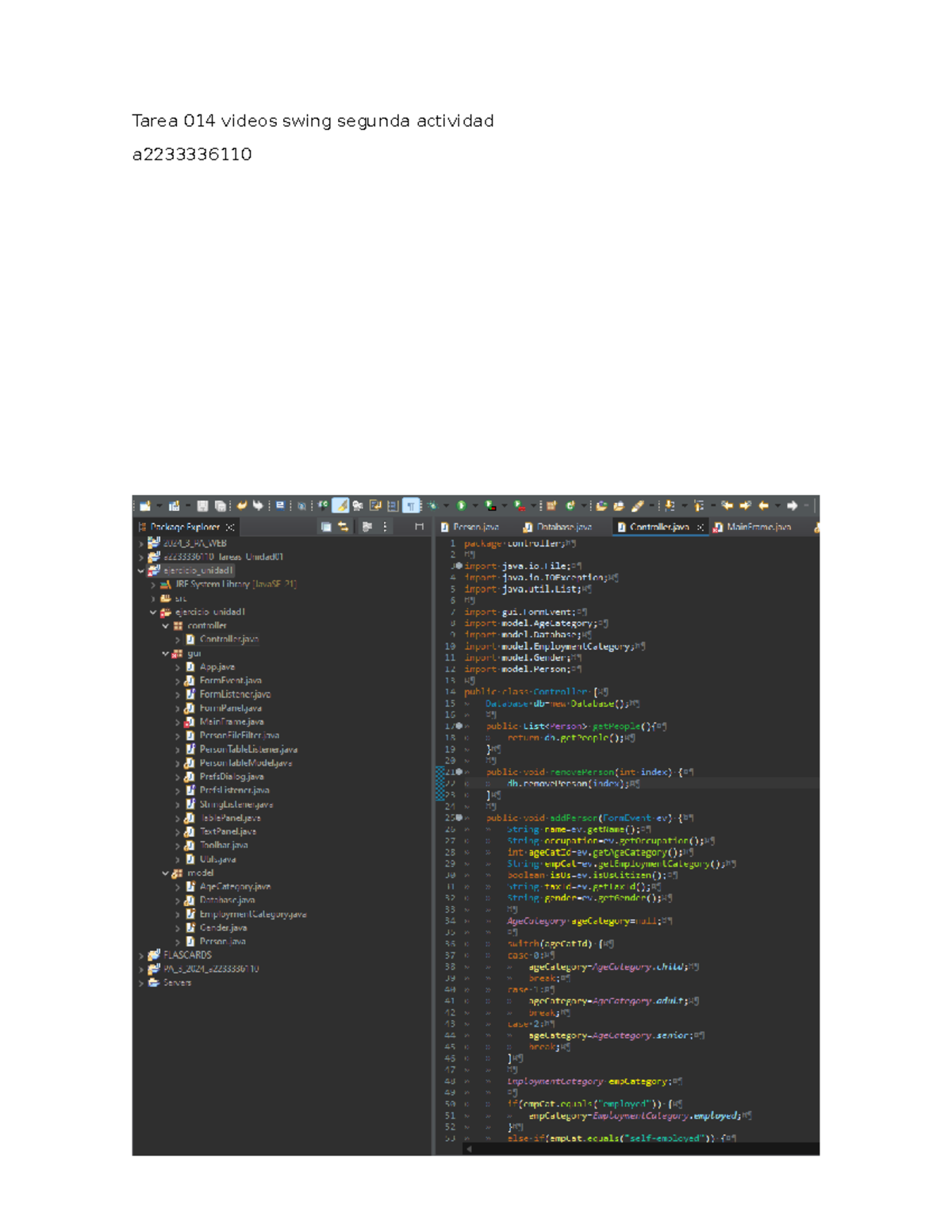952x1232 pixels.
Task: Expand the Servers node in Package Explorer
Action: (143, 983)
